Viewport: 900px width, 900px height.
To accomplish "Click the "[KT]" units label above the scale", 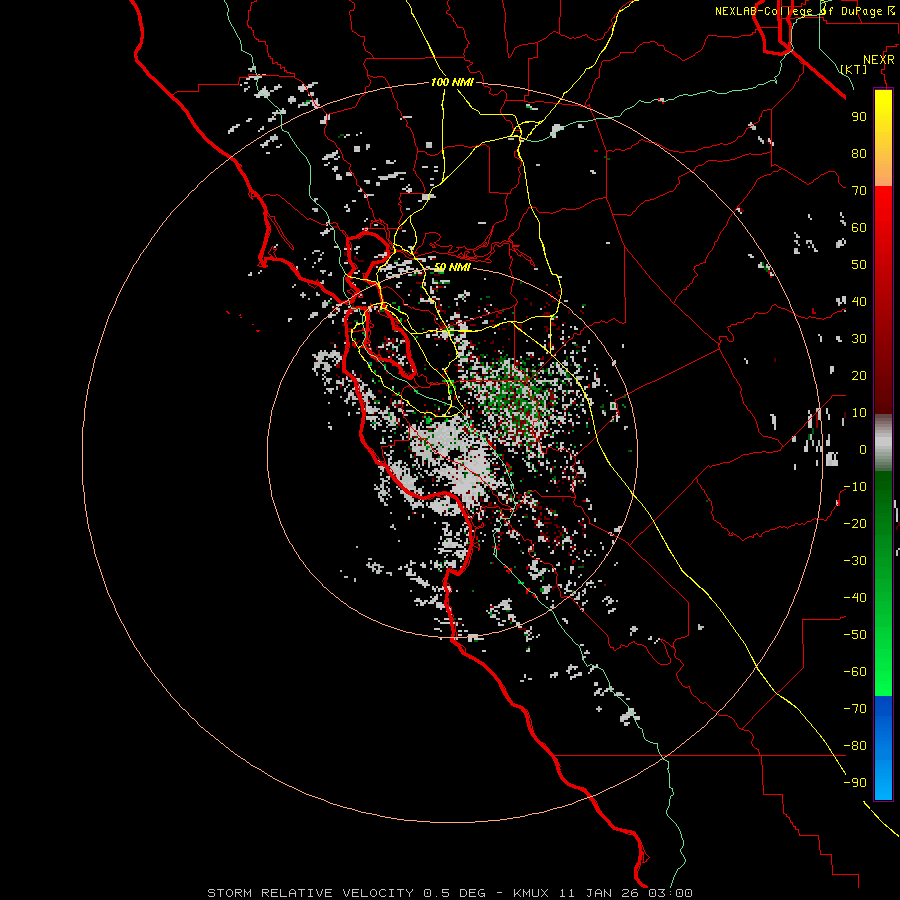I will coord(854,69).
